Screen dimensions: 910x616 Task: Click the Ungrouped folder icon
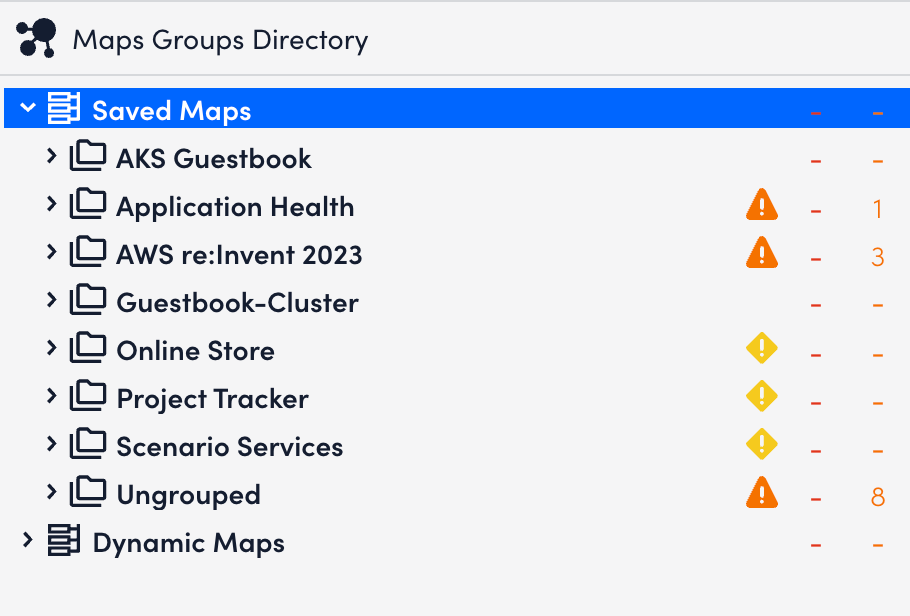88,492
